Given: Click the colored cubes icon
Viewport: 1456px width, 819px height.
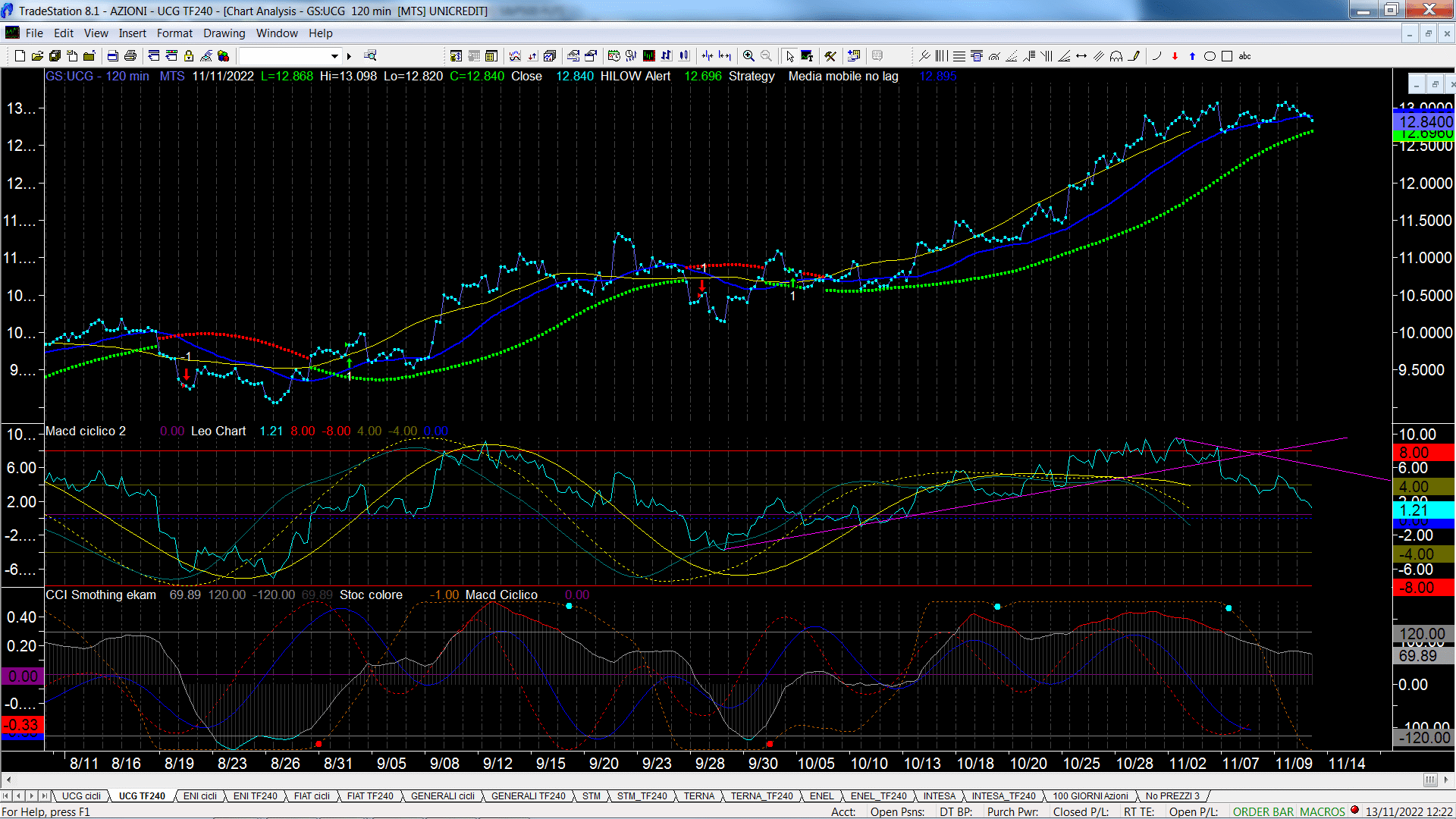Looking at the screenshot, I should click(x=223, y=56).
